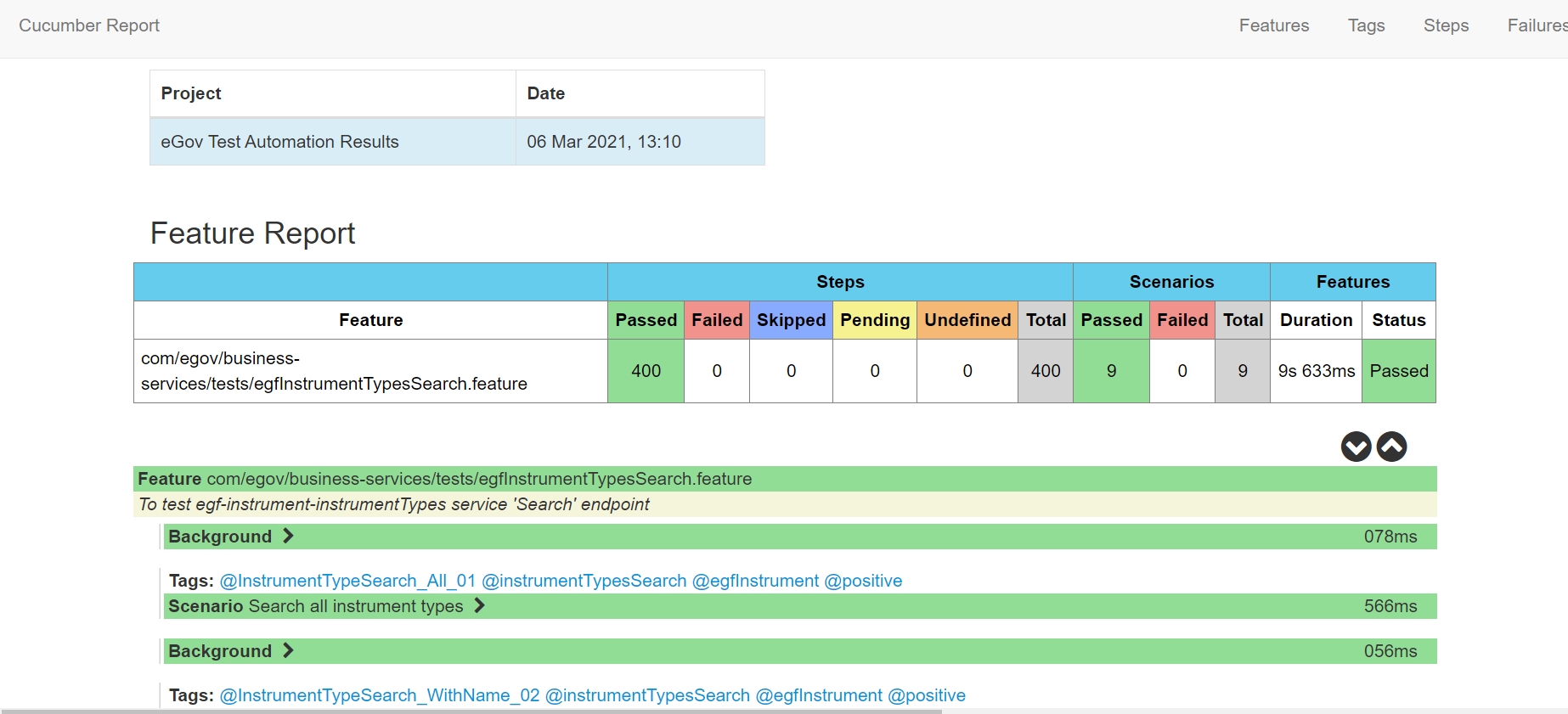The height and width of the screenshot is (714, 1568).
Task: Click the first @instrumentTypesSearch tag link
Action: [x=584, y=581]
